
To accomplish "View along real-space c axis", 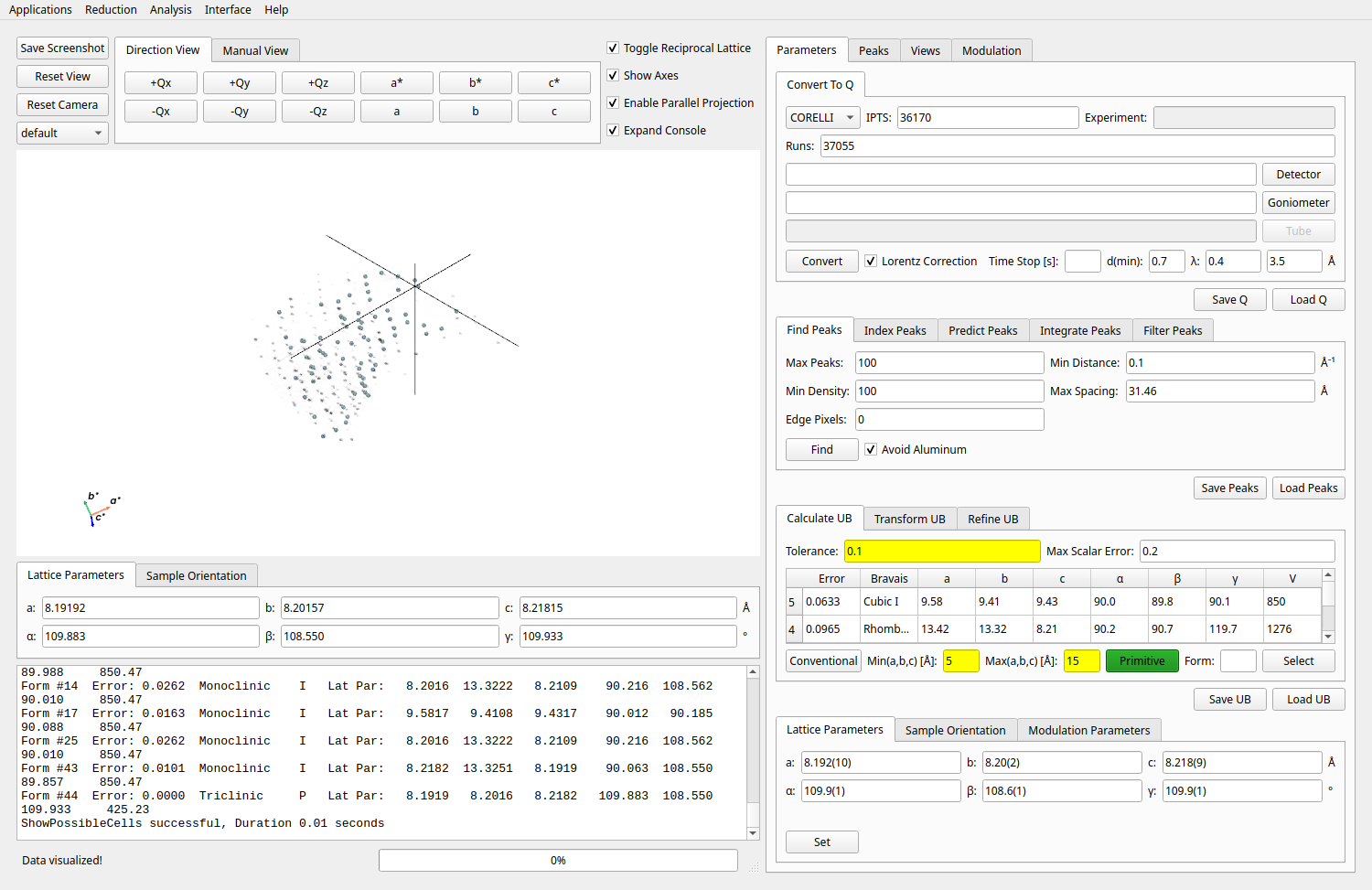I will (554, 111).
